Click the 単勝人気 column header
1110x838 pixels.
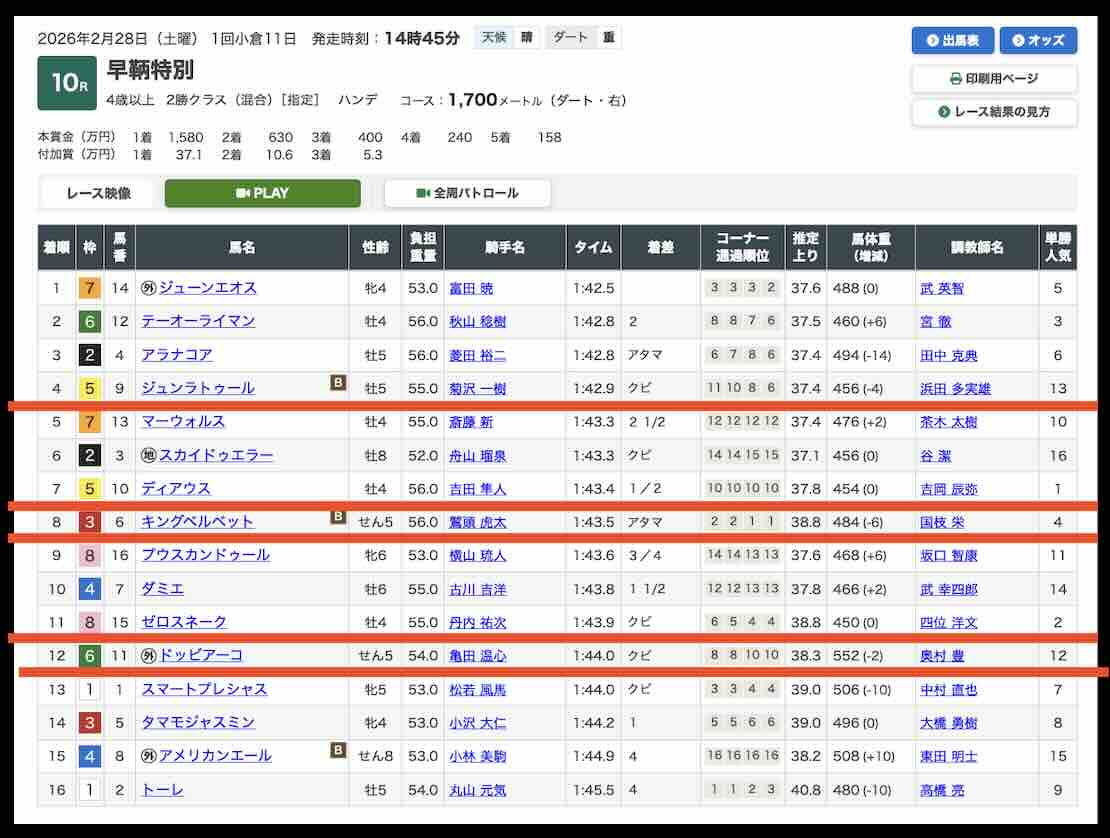point(1057,247)
